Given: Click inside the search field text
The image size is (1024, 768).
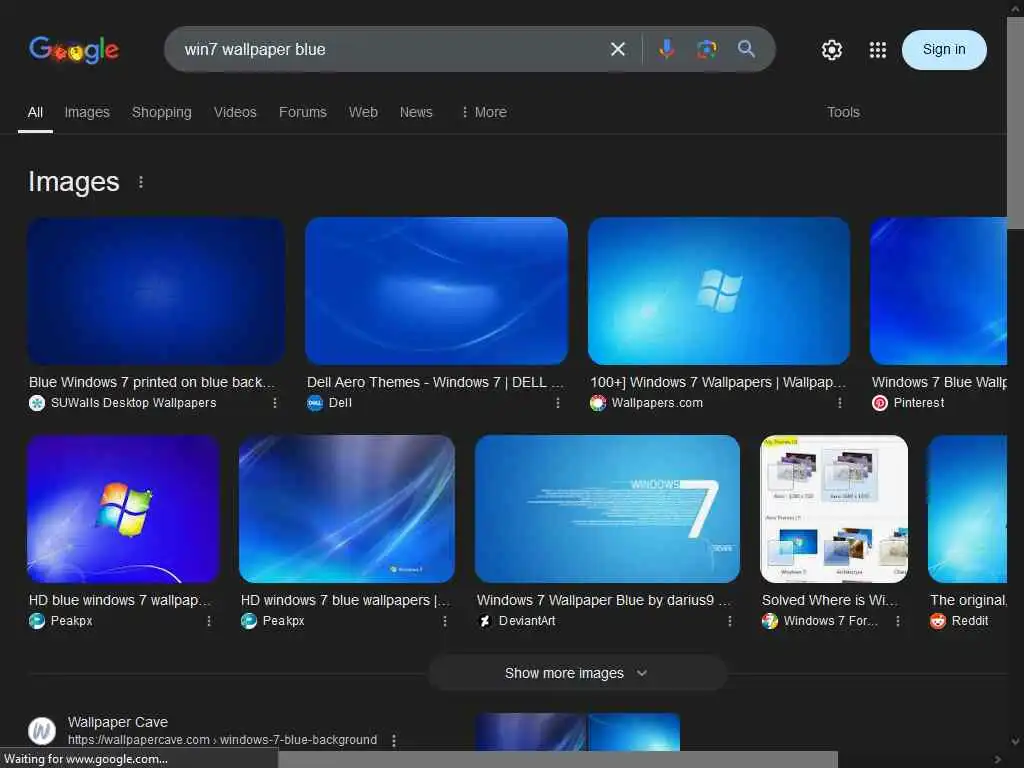Looking at the screenshot, I should click(255, 50).
